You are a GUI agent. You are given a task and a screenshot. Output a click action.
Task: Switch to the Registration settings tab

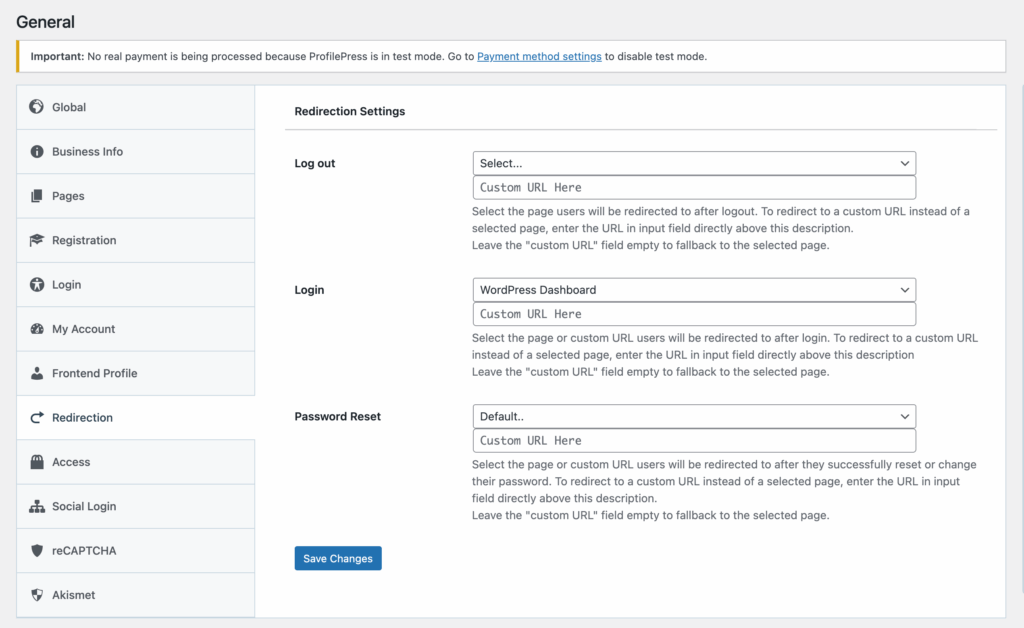pos(84,240)
